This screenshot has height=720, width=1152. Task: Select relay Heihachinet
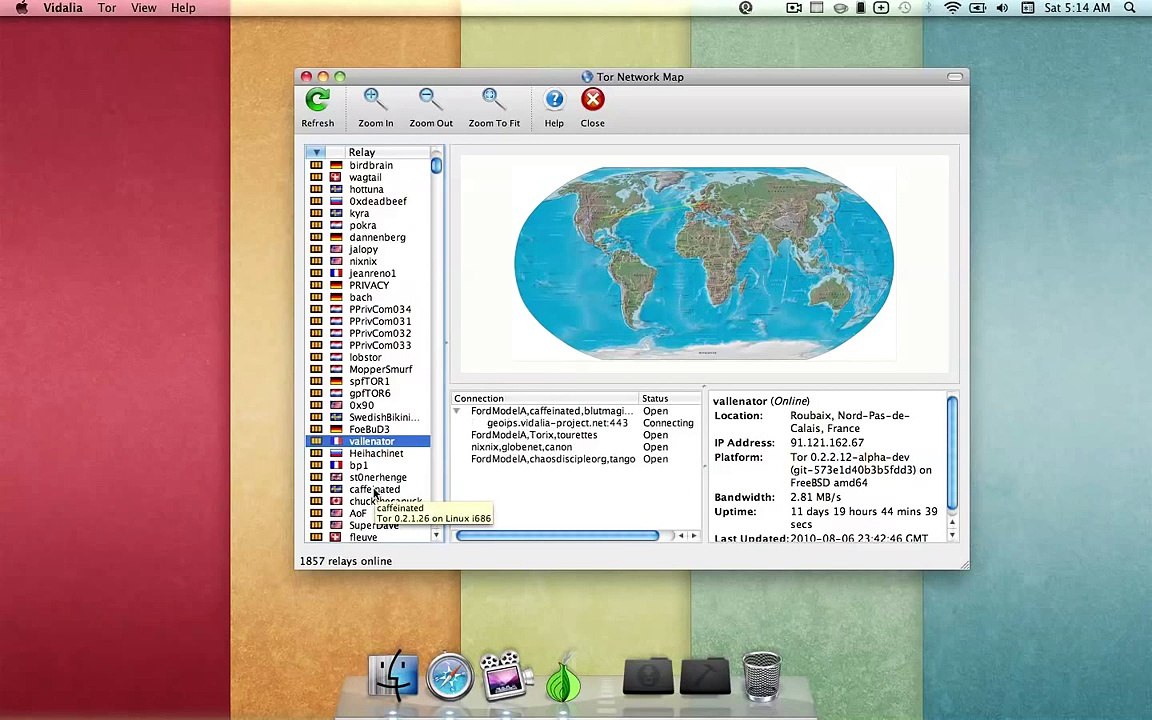point(368,453)
